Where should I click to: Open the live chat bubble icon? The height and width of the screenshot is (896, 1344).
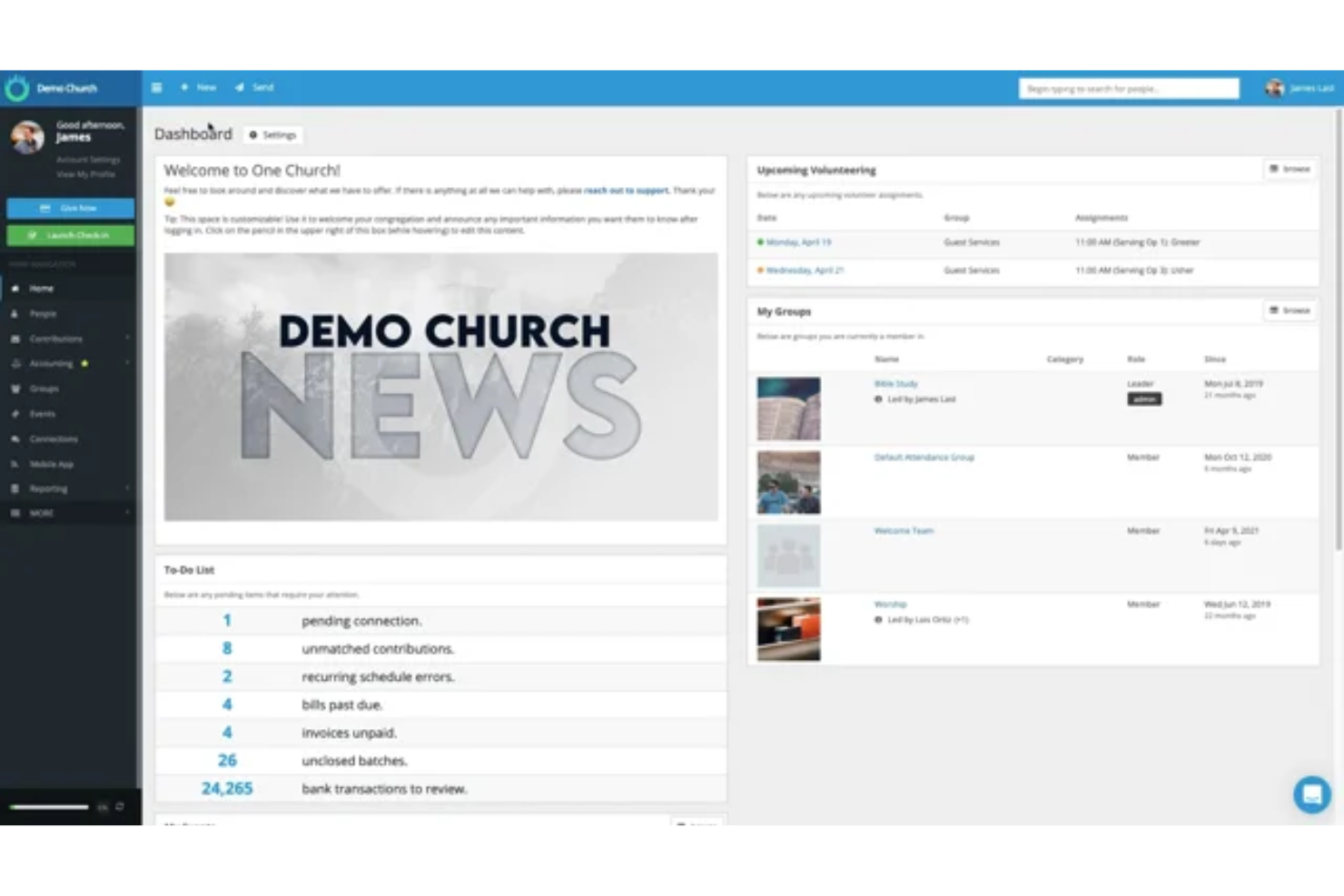[1312, 795]
